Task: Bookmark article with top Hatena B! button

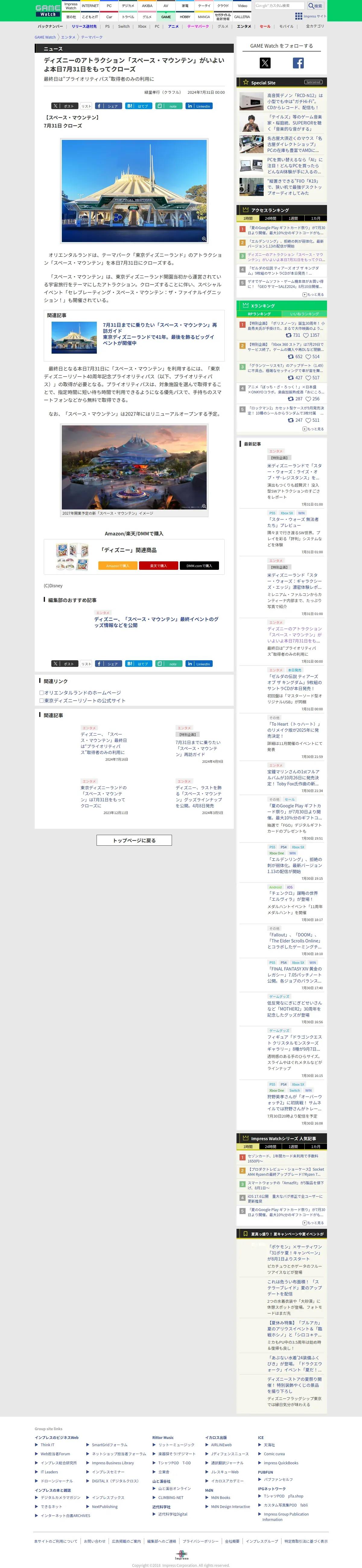Action: coord(138,106)
